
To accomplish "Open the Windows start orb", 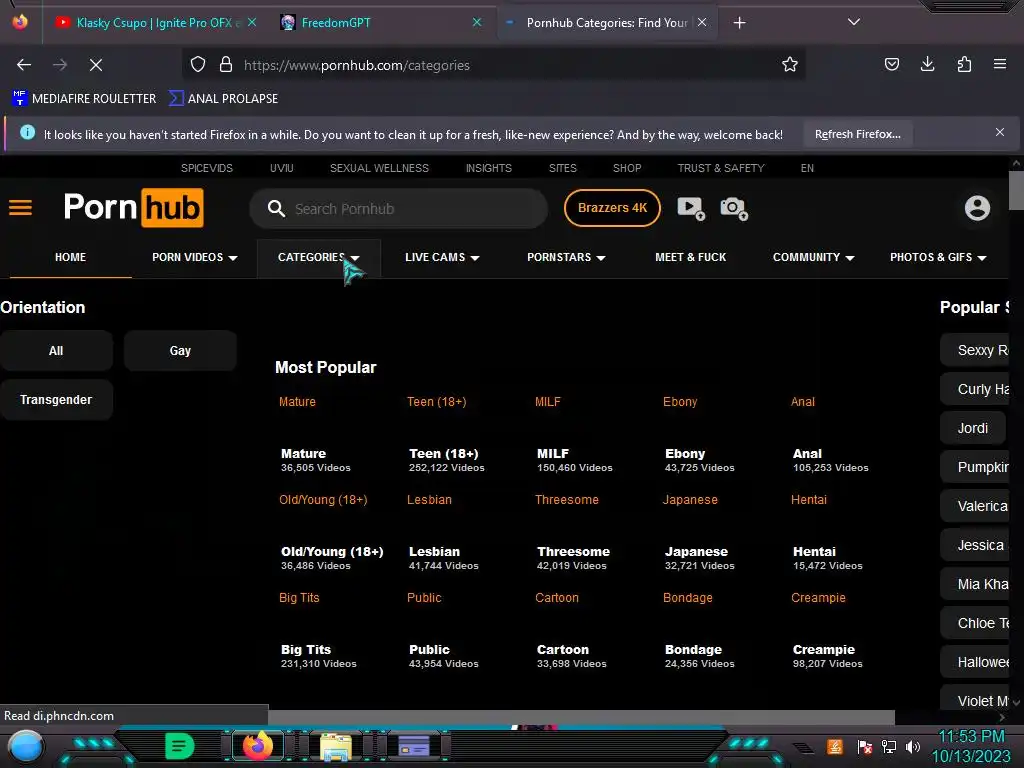I will 26,747.
